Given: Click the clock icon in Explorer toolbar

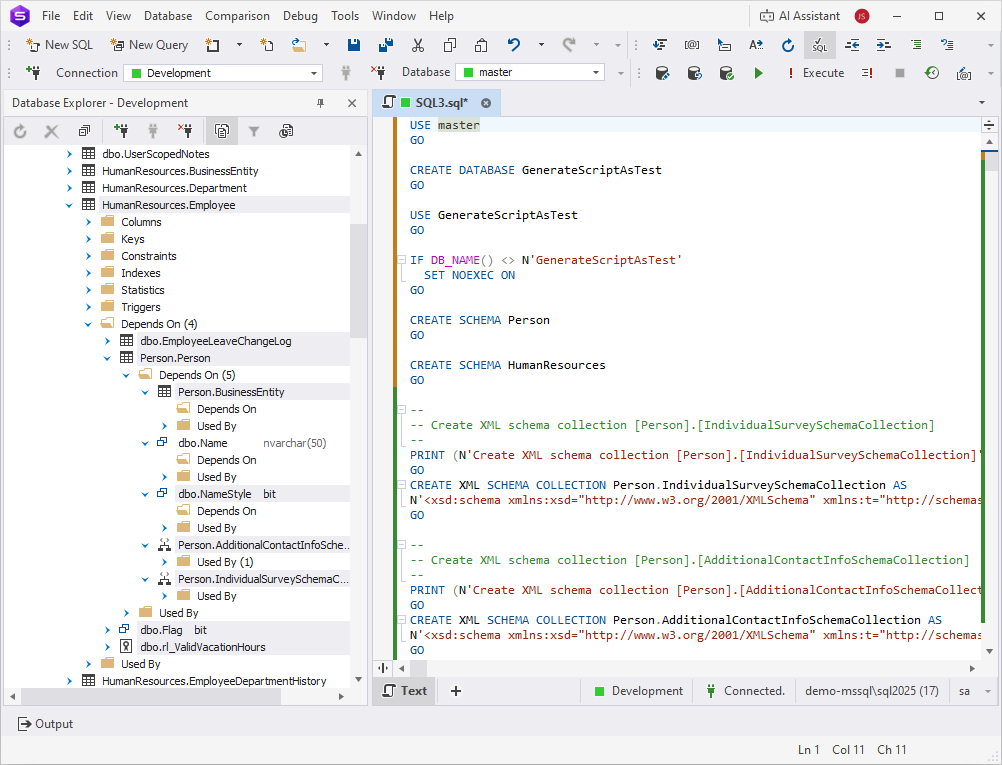Looking at the screenshot, I should (286, 131).
